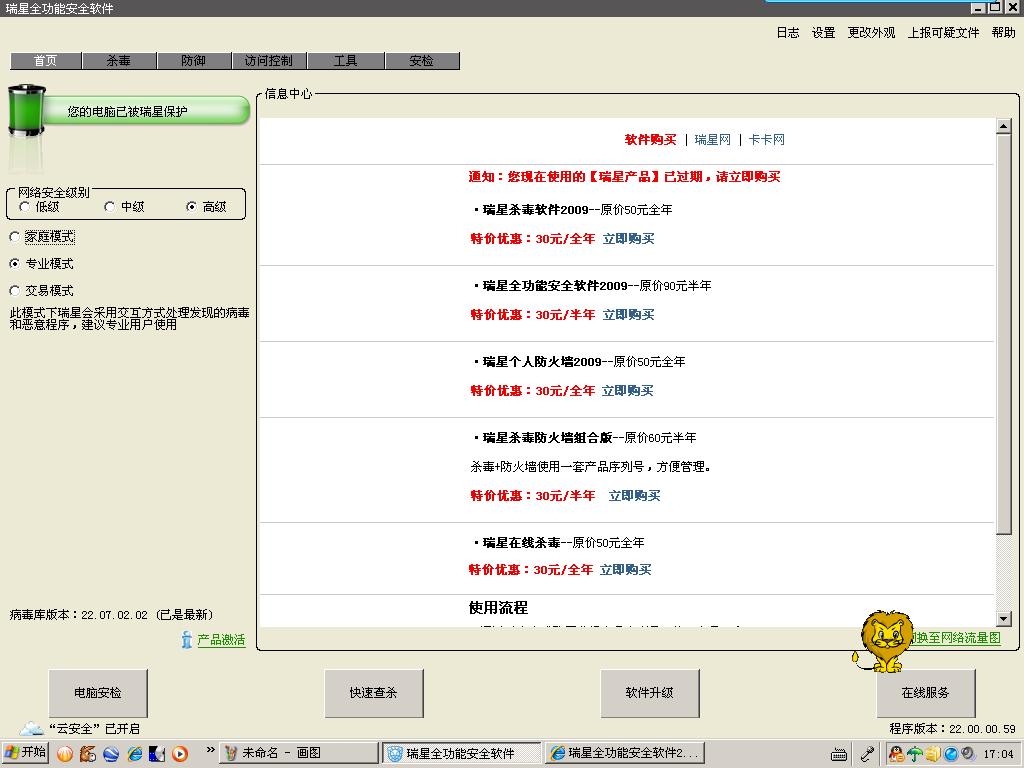
Task: Click the product activation info icon
Action: (x=187, y=640)
